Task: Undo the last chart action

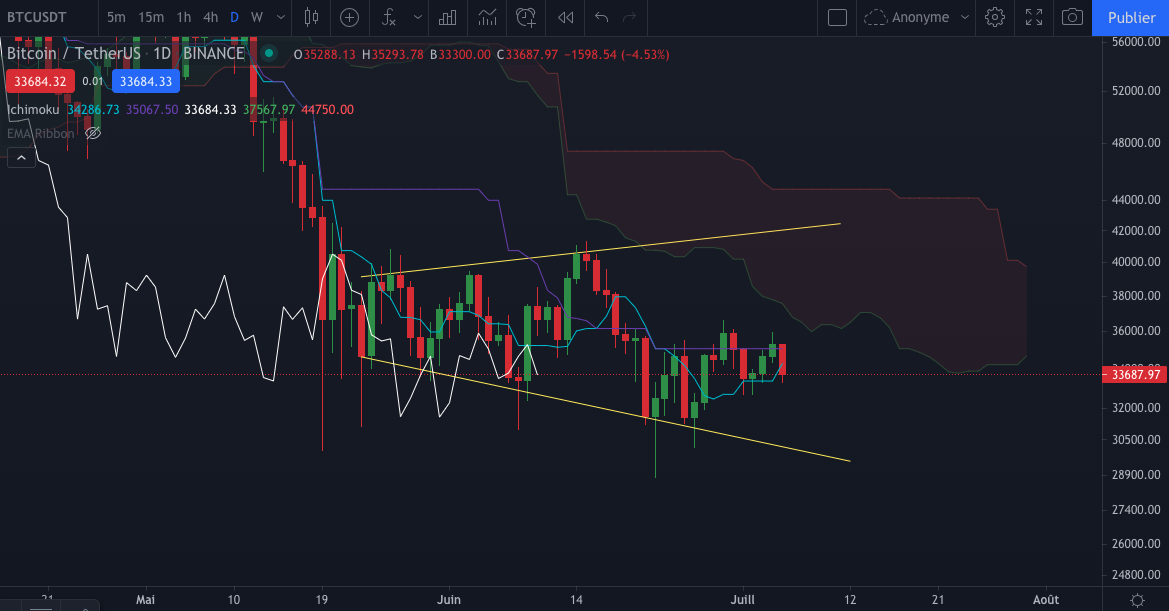Action: tap(600, 18)
